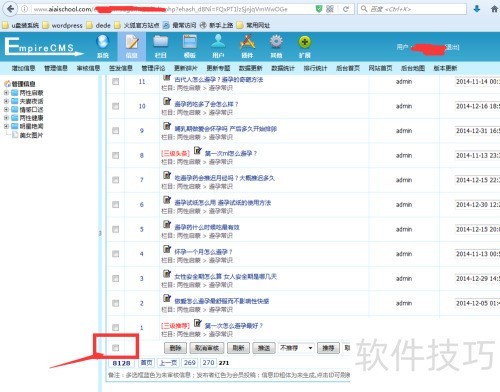
Task: Tick the checkbox for row 9
Action: pyautogui.click(x=116, y=131)
